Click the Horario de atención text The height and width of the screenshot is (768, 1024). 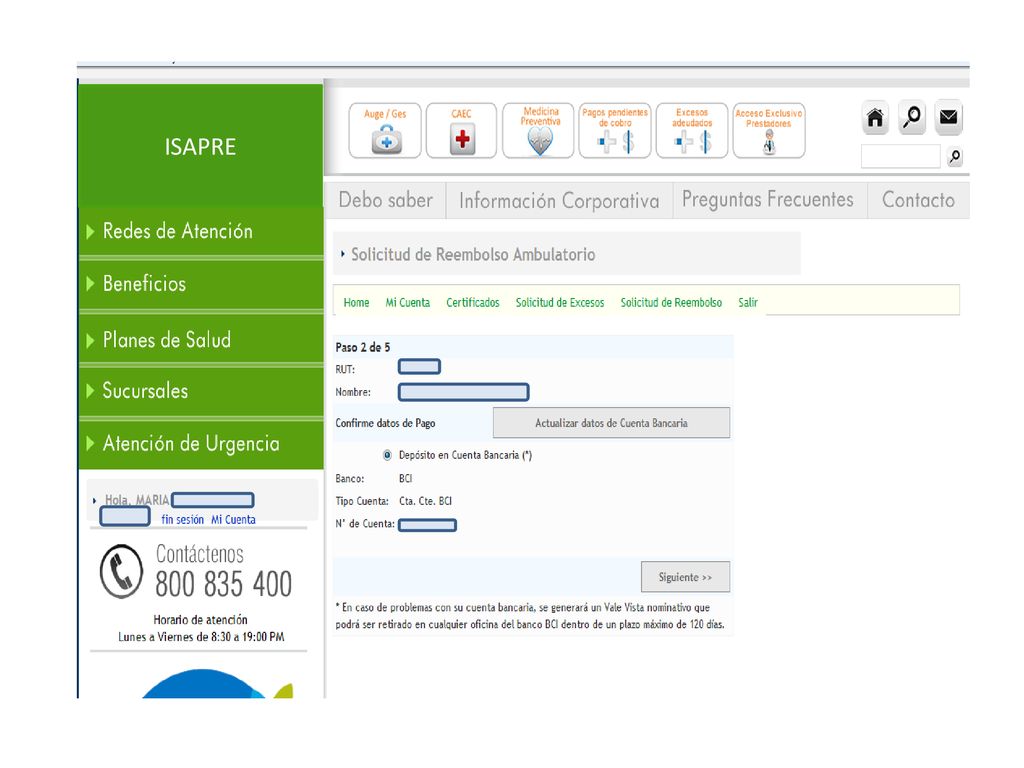pyautogui.click(x=200, y=620)
